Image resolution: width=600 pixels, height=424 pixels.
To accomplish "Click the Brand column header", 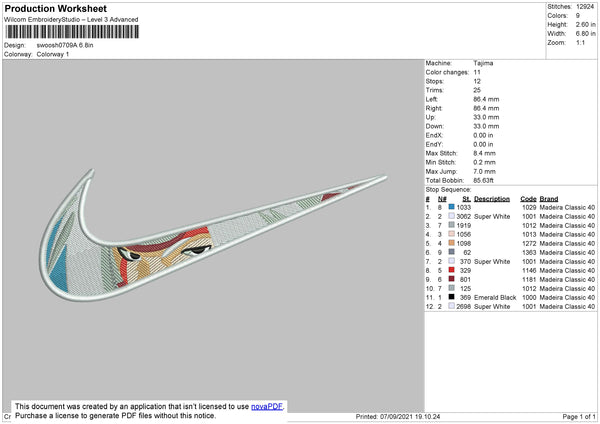I will (x=549, y=199).
